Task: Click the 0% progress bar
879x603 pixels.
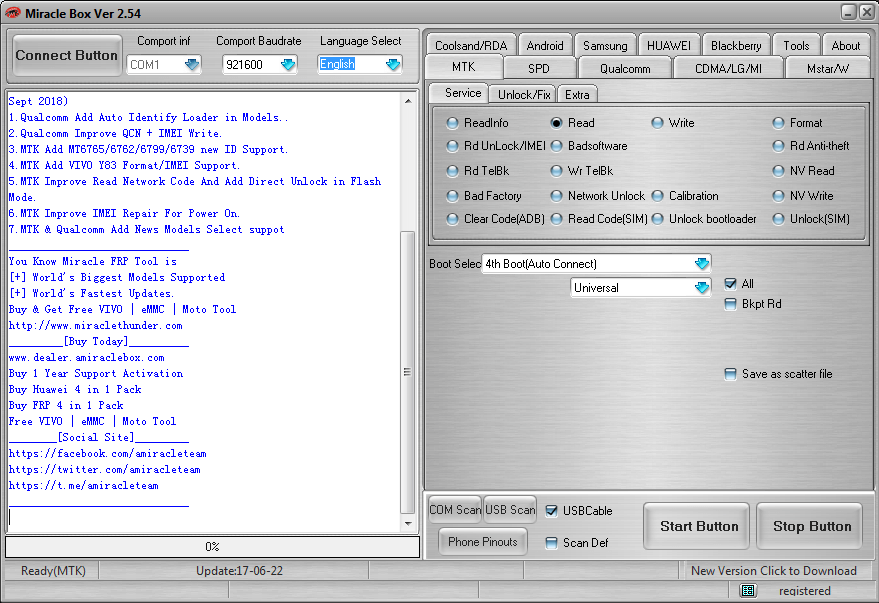Action: [212, 546]
